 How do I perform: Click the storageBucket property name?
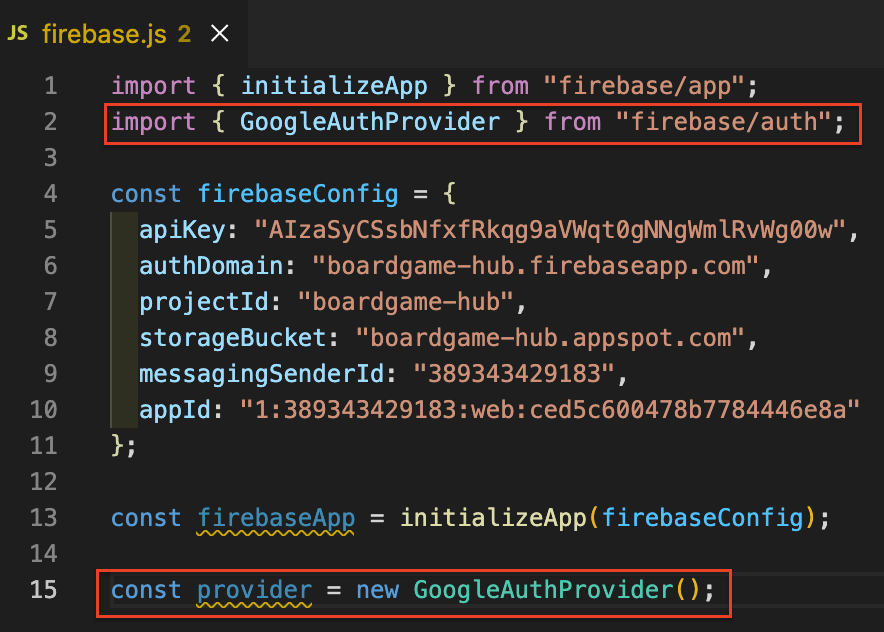tap(232, 338)
